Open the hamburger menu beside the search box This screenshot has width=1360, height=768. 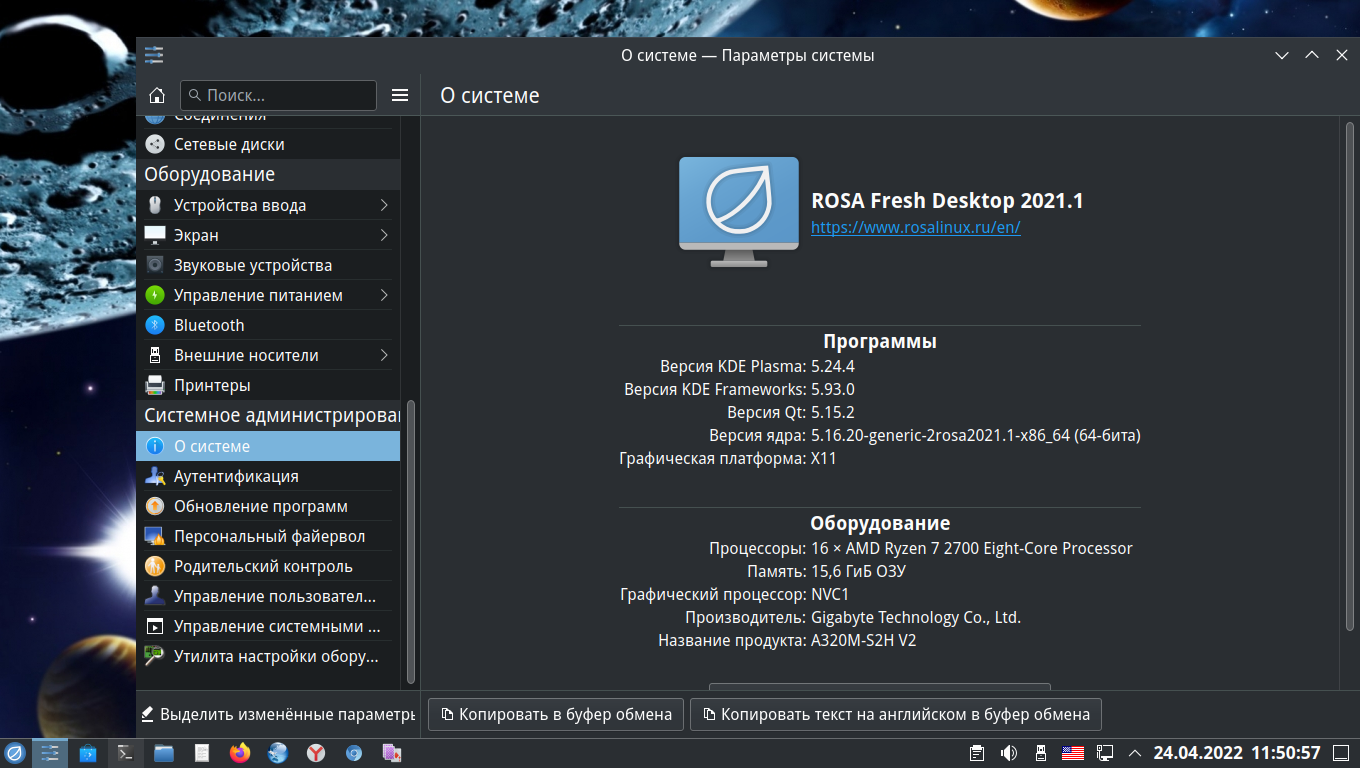pos(400,95)
